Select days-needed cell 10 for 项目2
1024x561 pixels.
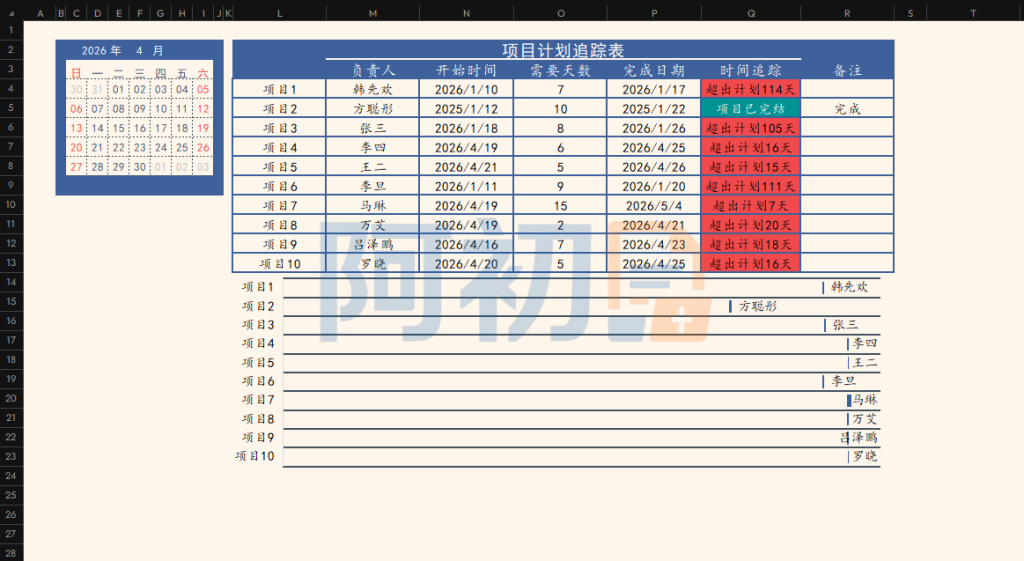click(560, 109)
